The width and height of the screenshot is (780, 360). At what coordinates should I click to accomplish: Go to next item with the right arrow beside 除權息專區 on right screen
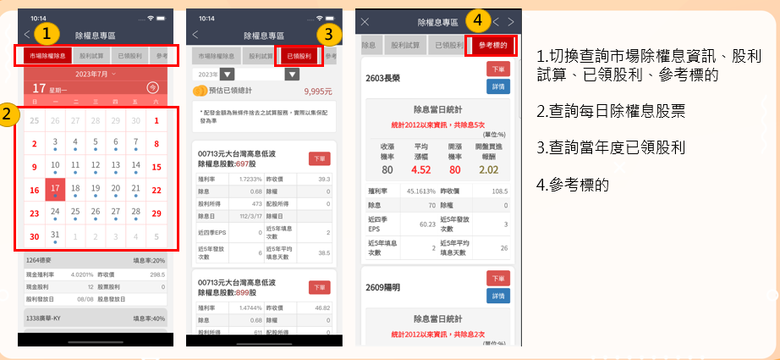click(510, 21)
